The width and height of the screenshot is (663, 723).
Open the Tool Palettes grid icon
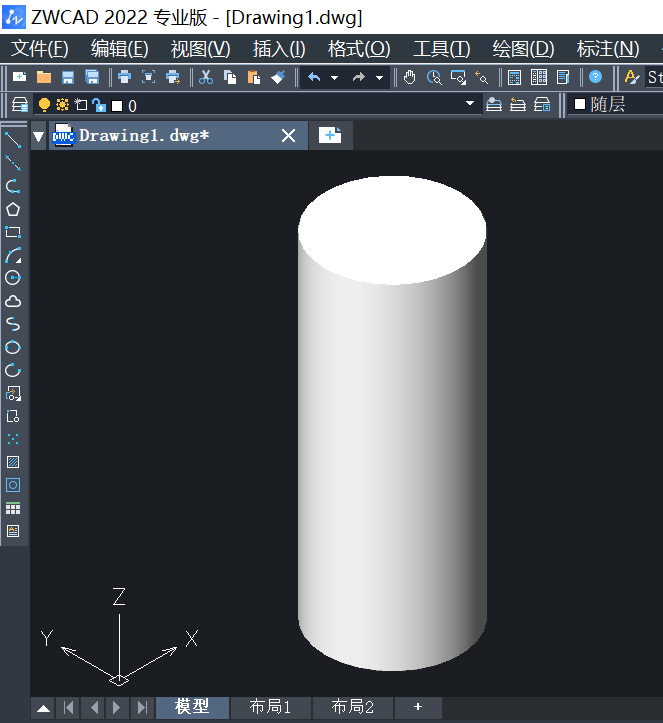tap(539, 77)
